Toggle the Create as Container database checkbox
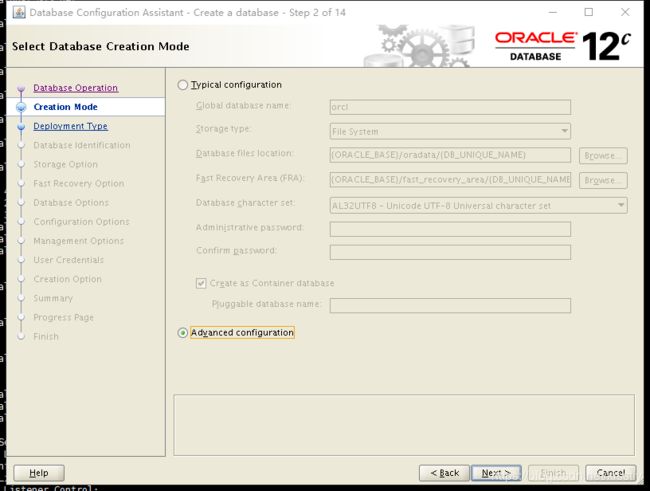The height and width of the screenshot is (491, 650). tap(201, 283)
